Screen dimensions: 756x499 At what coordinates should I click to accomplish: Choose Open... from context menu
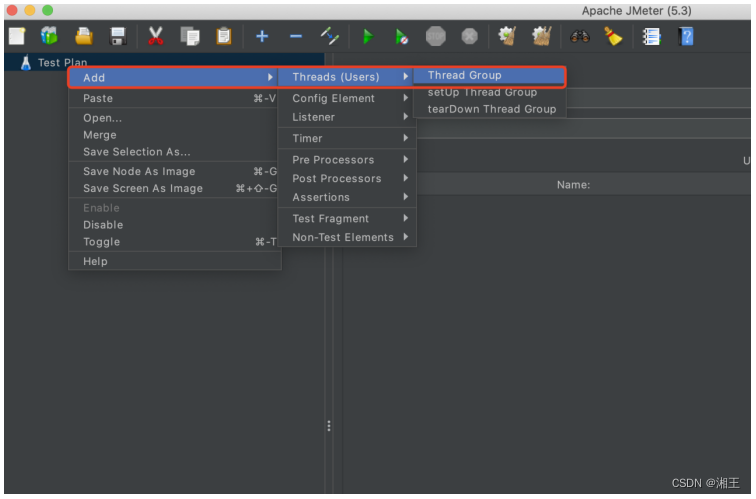(x=175, y=118)
